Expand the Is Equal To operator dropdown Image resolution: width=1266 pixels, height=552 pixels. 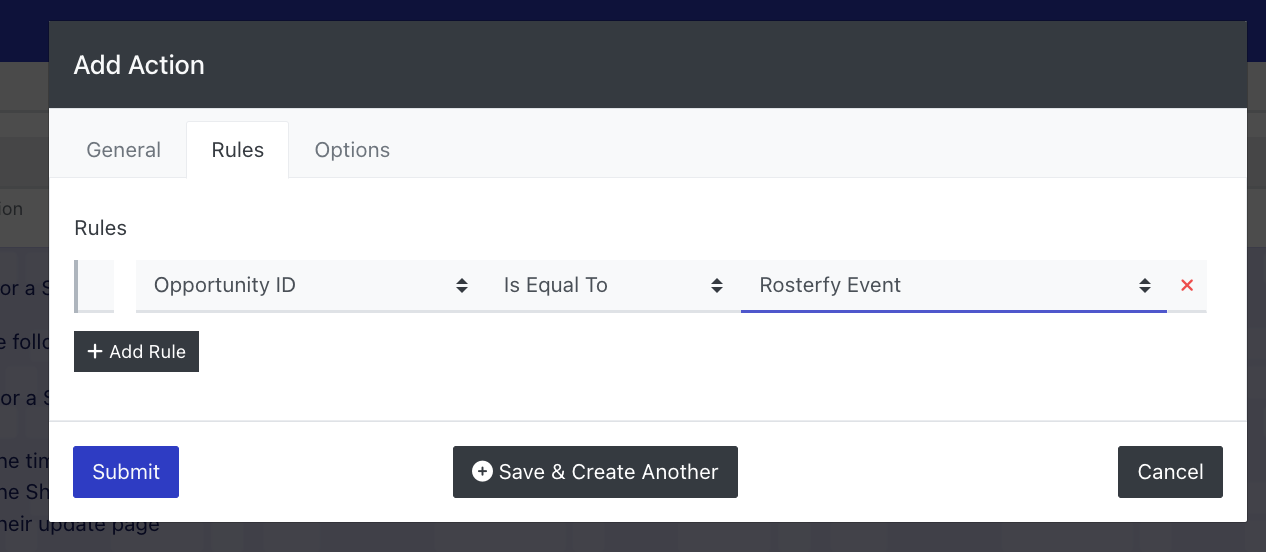pyautogui.click(x=613, y=286)
